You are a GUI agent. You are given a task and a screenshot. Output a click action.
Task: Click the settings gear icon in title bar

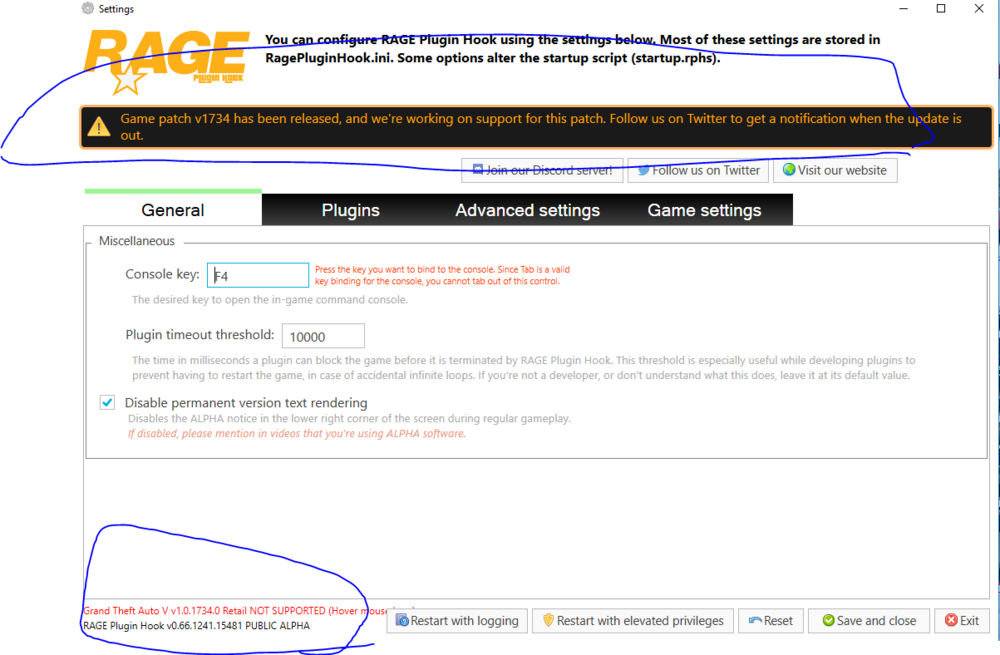(x=88, y=8)
